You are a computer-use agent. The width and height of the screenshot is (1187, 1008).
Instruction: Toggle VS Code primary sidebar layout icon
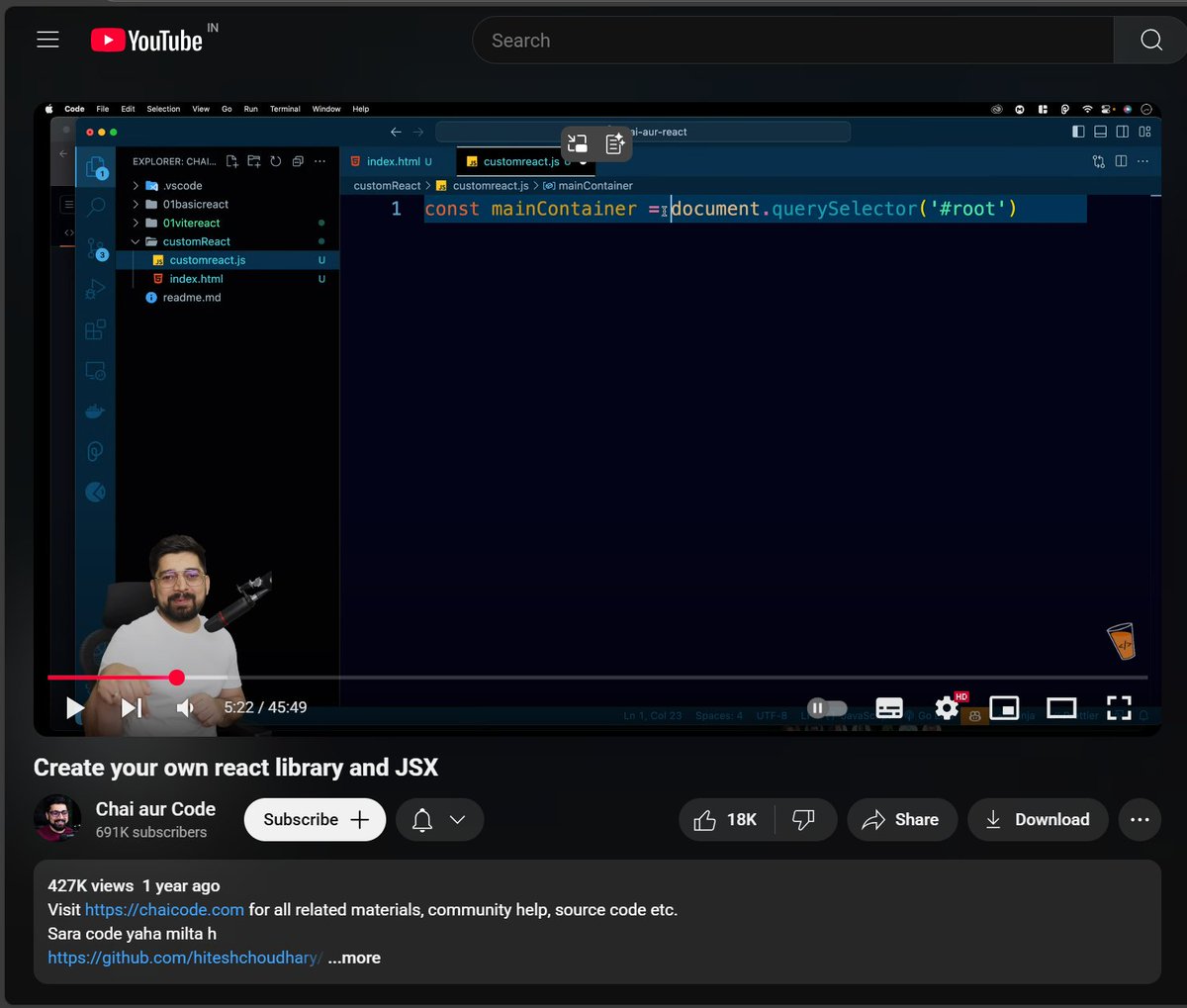click(x=1078, y=132)
